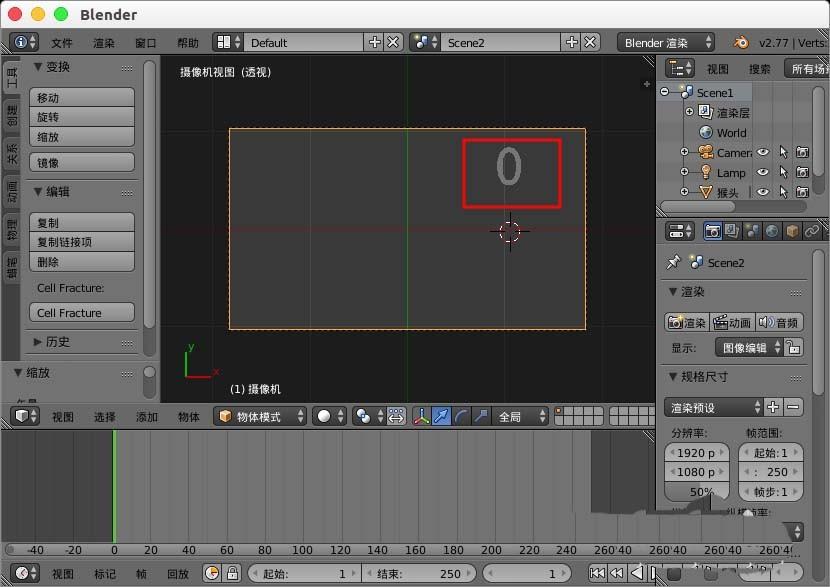Select the World properties tab globe icon
The height and width of the screenshot is (587, 830).
770,231
